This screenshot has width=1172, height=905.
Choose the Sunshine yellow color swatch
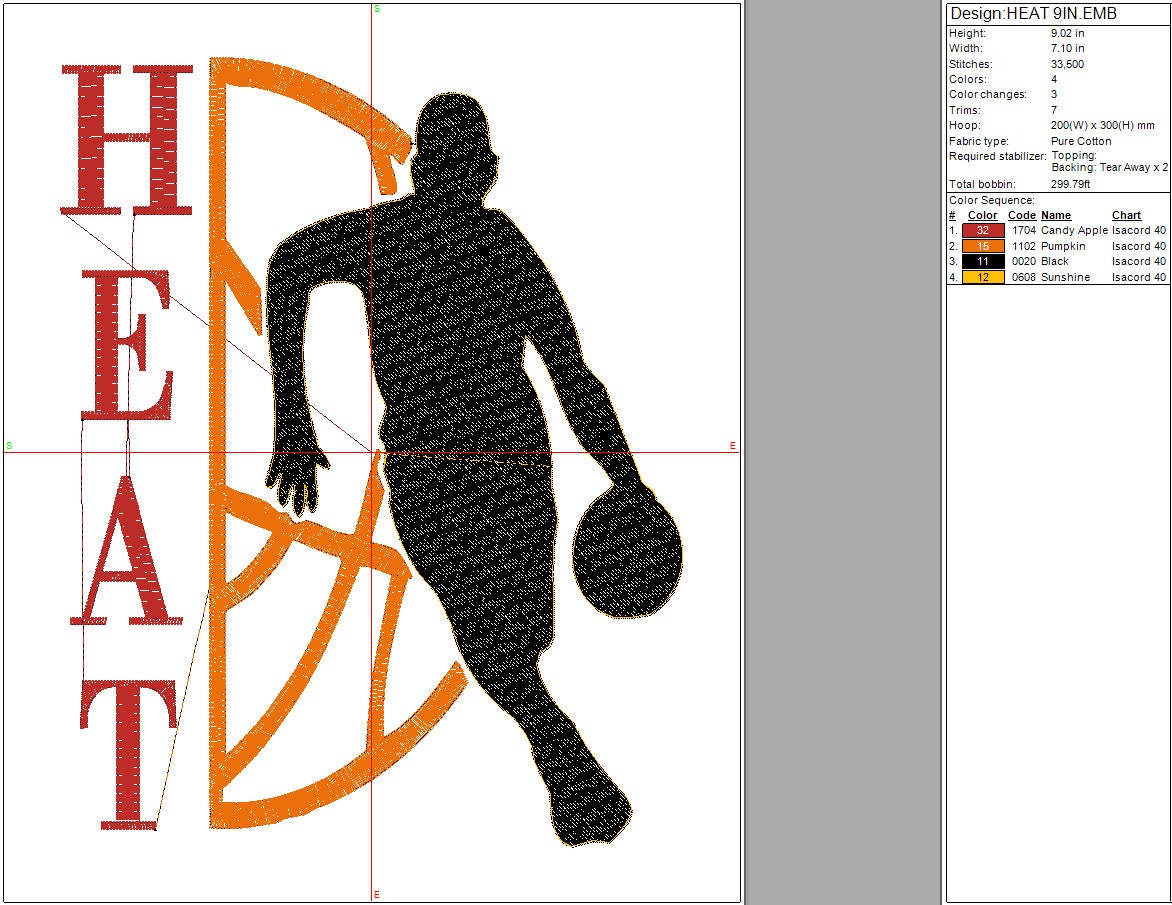click(x=982, y=277)
